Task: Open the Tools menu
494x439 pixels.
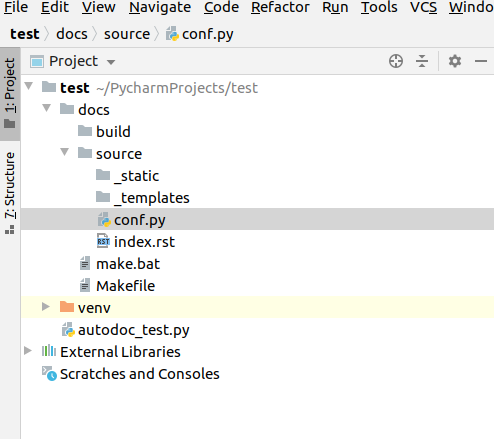Action: (379, 7)
